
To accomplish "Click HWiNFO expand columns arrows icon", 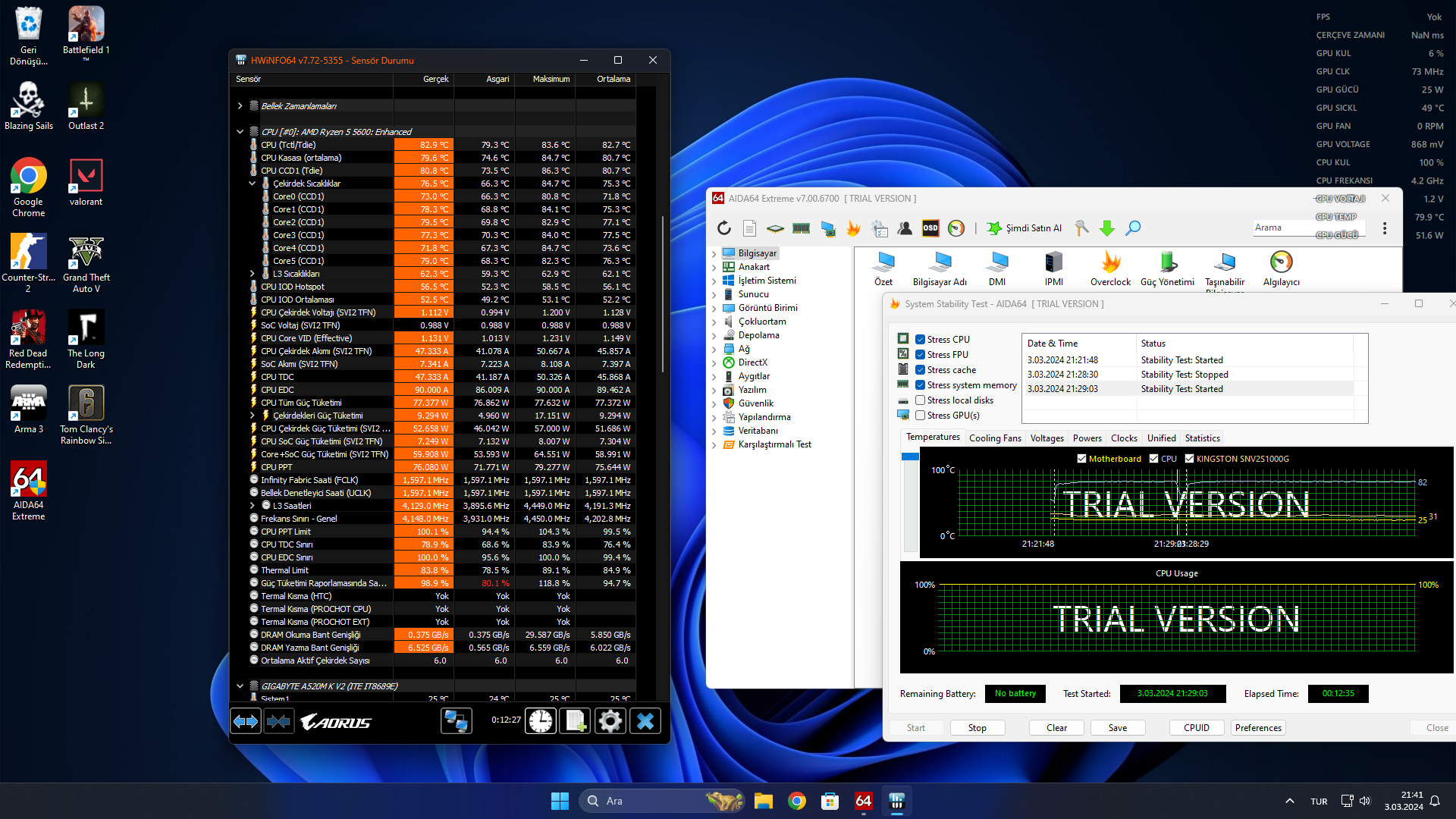I will [x=246, y=720].
